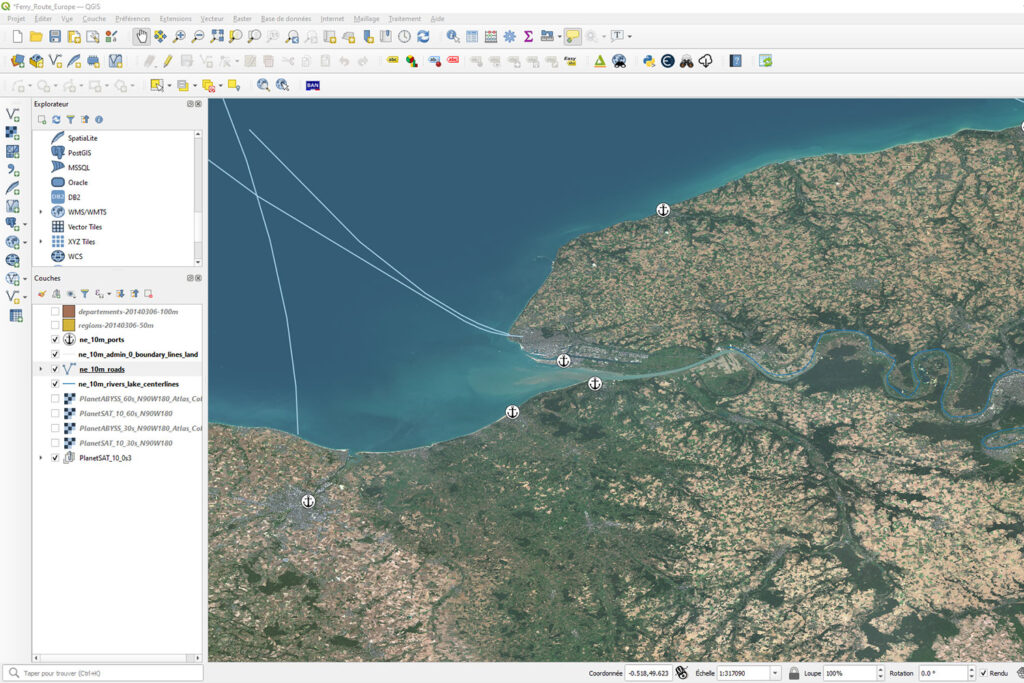Click the Zoom In magnifier tool
The width and height of the screenshot is (1024, 683).
click(179, 37)
